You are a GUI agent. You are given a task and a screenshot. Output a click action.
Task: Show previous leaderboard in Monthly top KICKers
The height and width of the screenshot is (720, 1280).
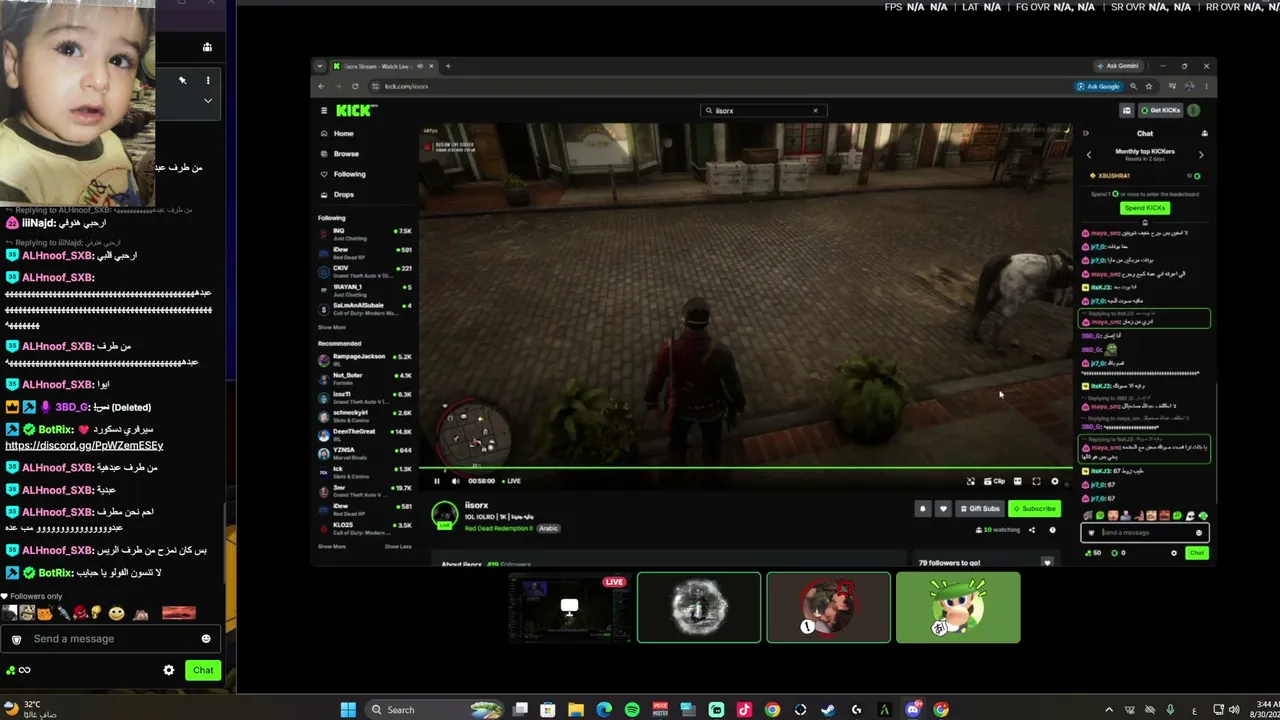[1089, 155]
